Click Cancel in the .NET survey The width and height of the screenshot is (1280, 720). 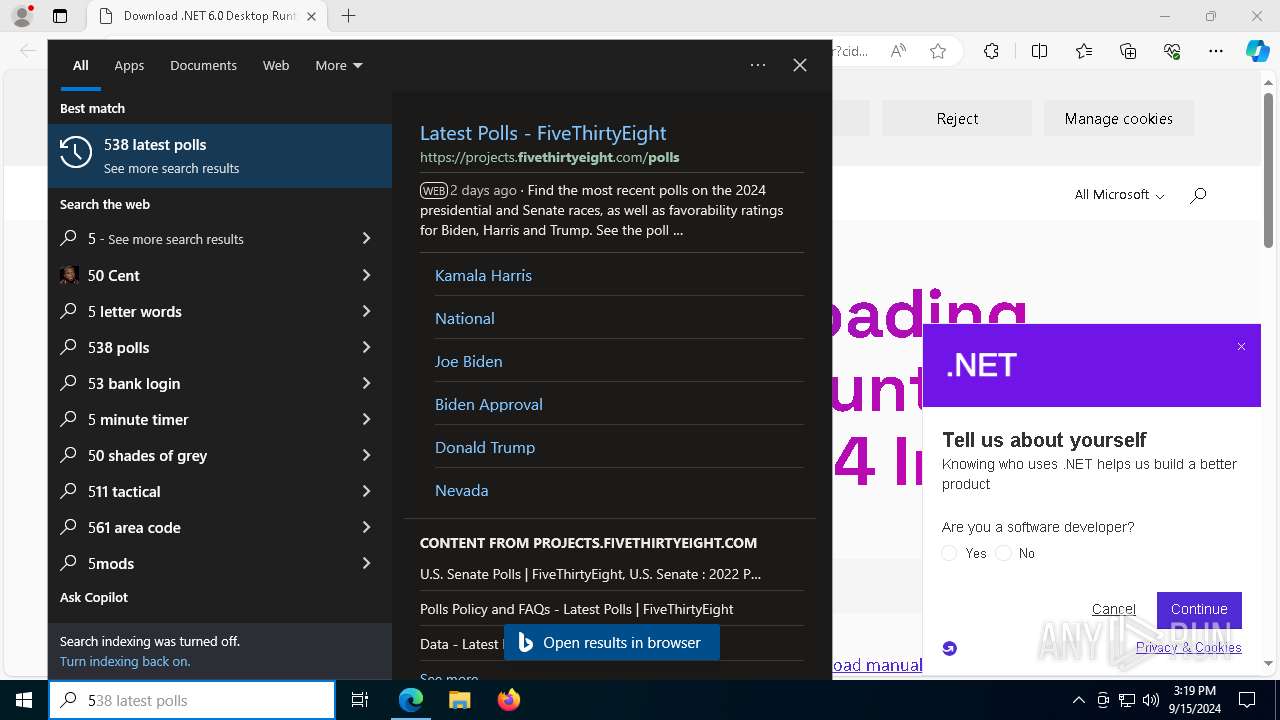click(1113, 609)
